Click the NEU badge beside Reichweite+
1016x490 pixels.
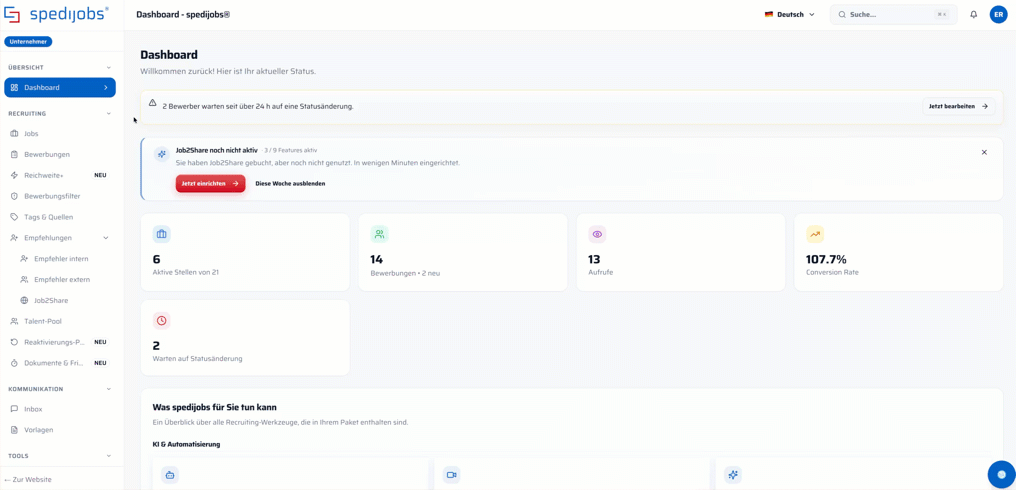tap(100, 175)
